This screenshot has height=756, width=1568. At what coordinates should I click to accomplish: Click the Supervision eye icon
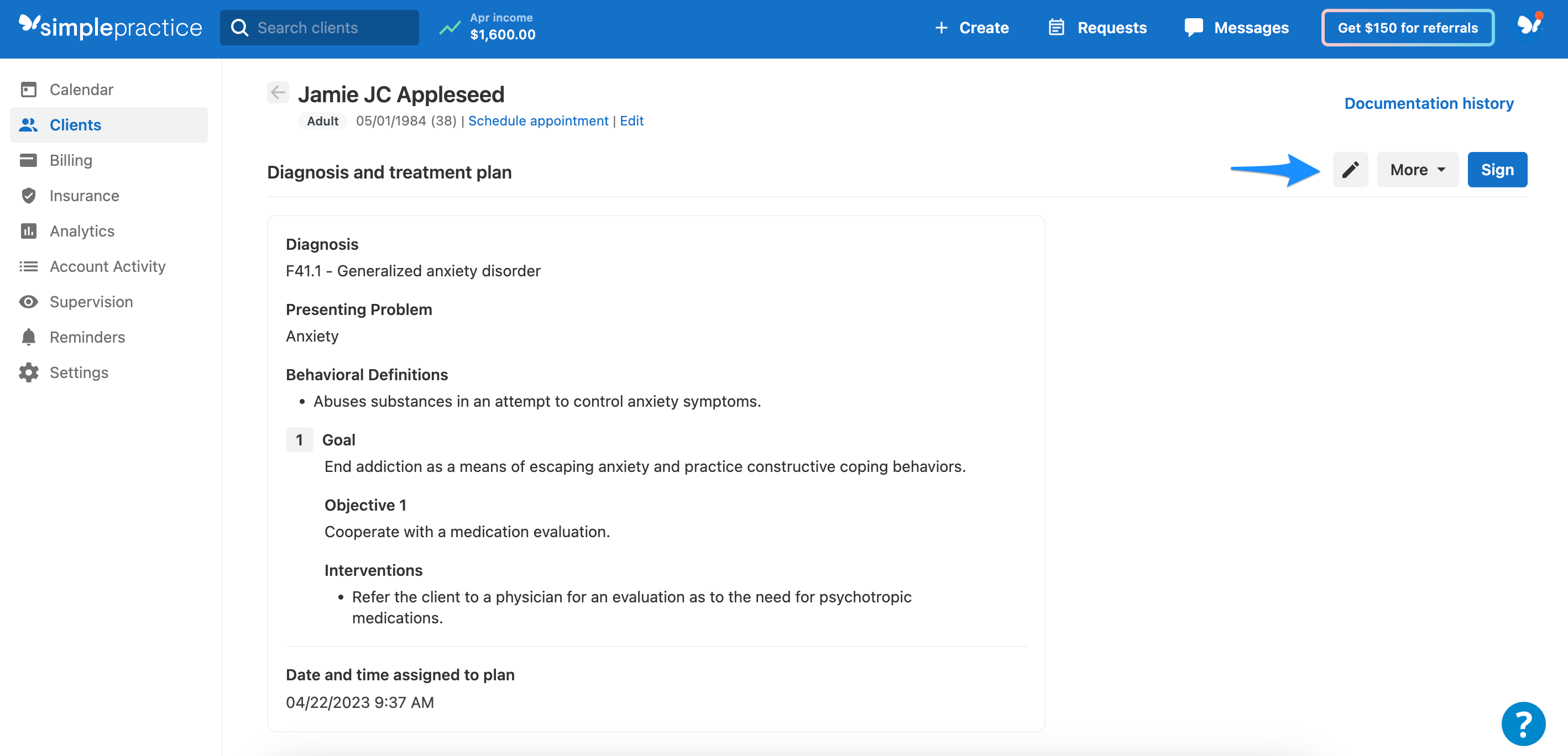pos(29,302)
